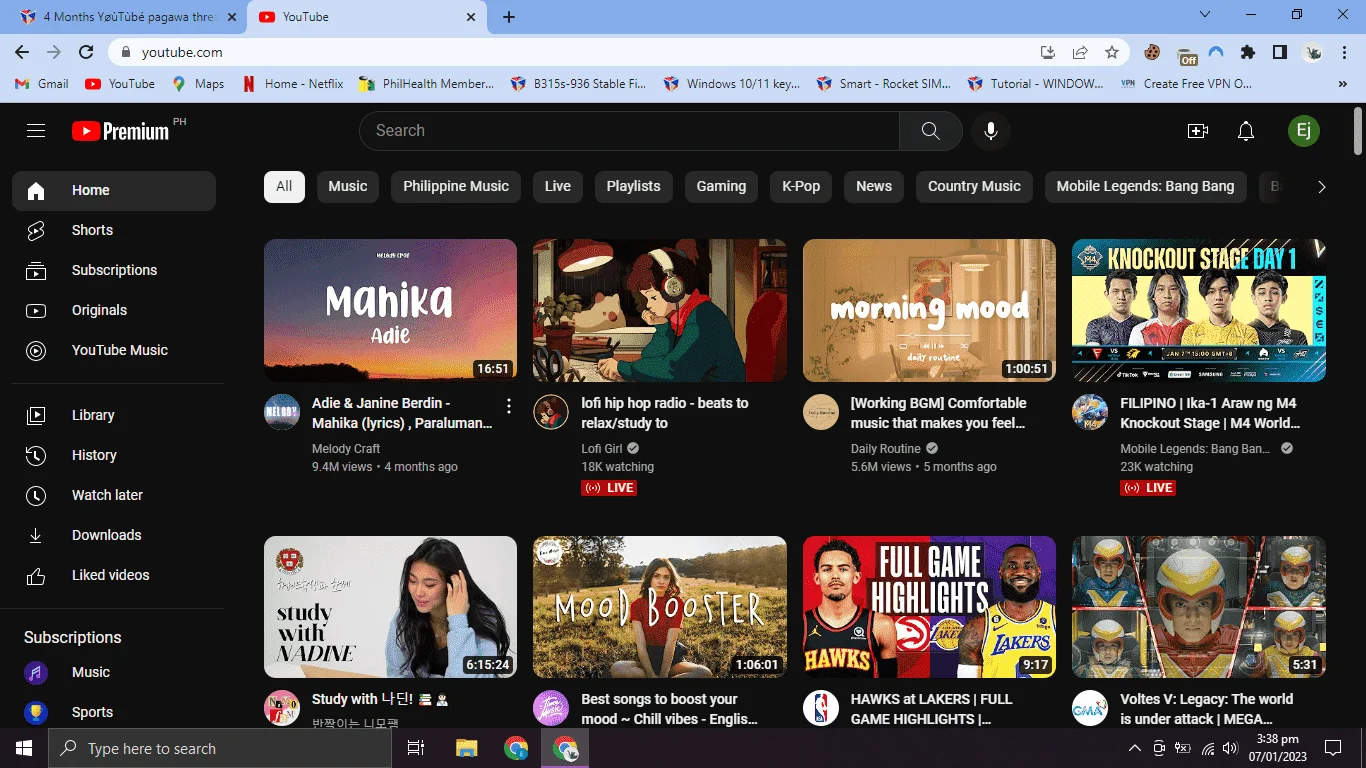
Task: Open the Ej account avatar menu
Action: tap(1303, 131)
